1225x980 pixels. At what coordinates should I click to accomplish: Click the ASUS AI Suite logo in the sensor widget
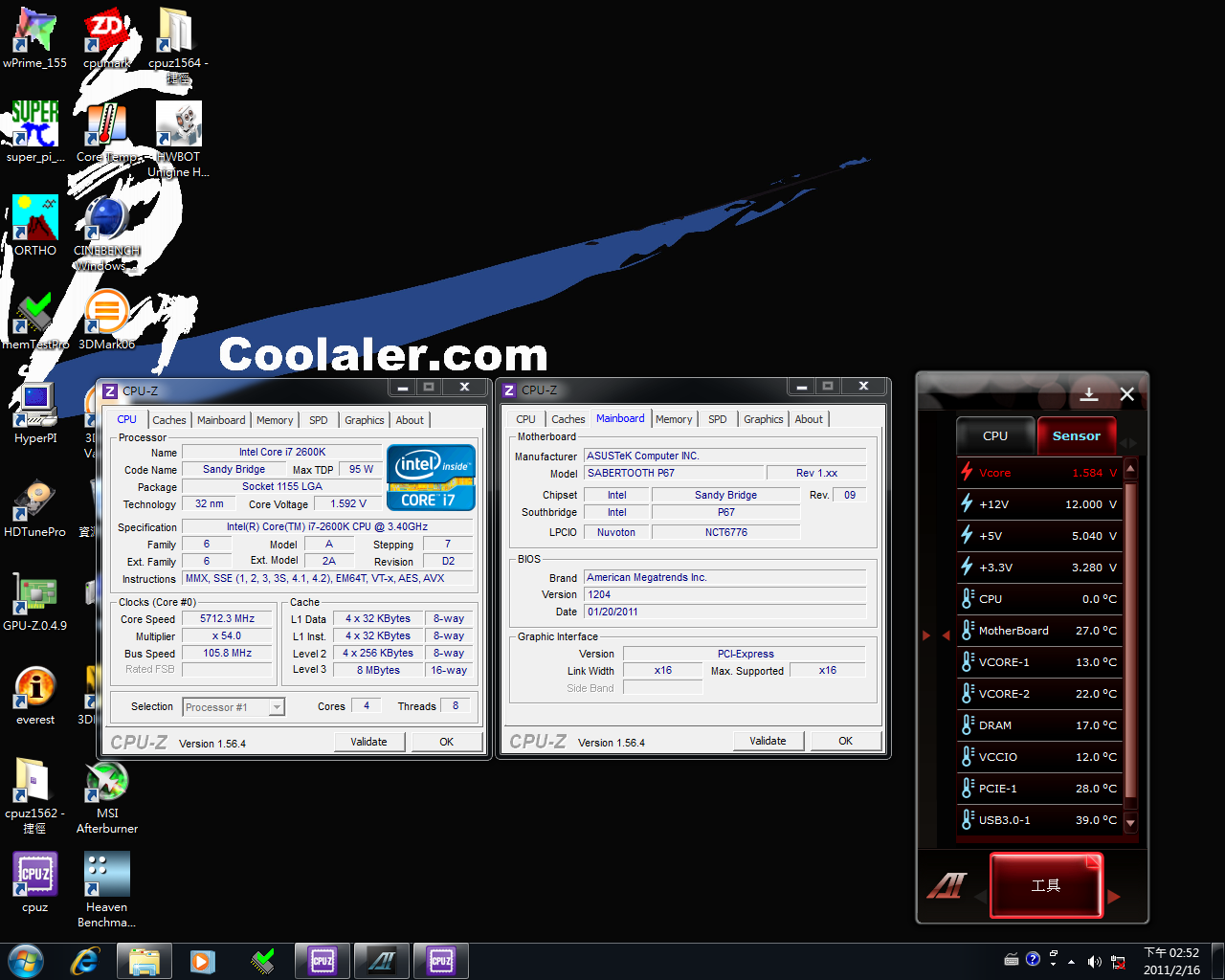pos(947,886)
